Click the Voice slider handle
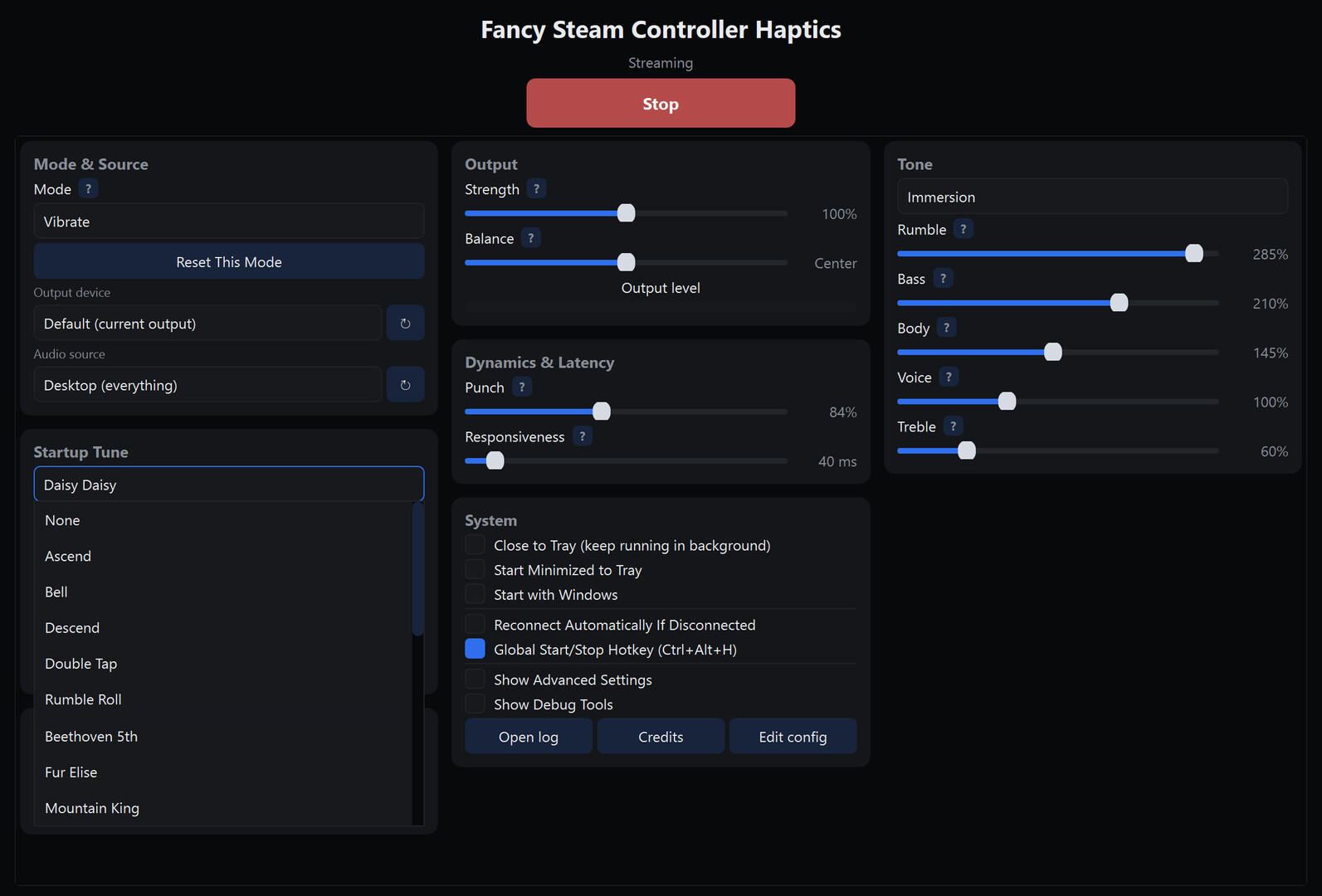This screenshot has height=896, width=1322. click(1007, 402)
